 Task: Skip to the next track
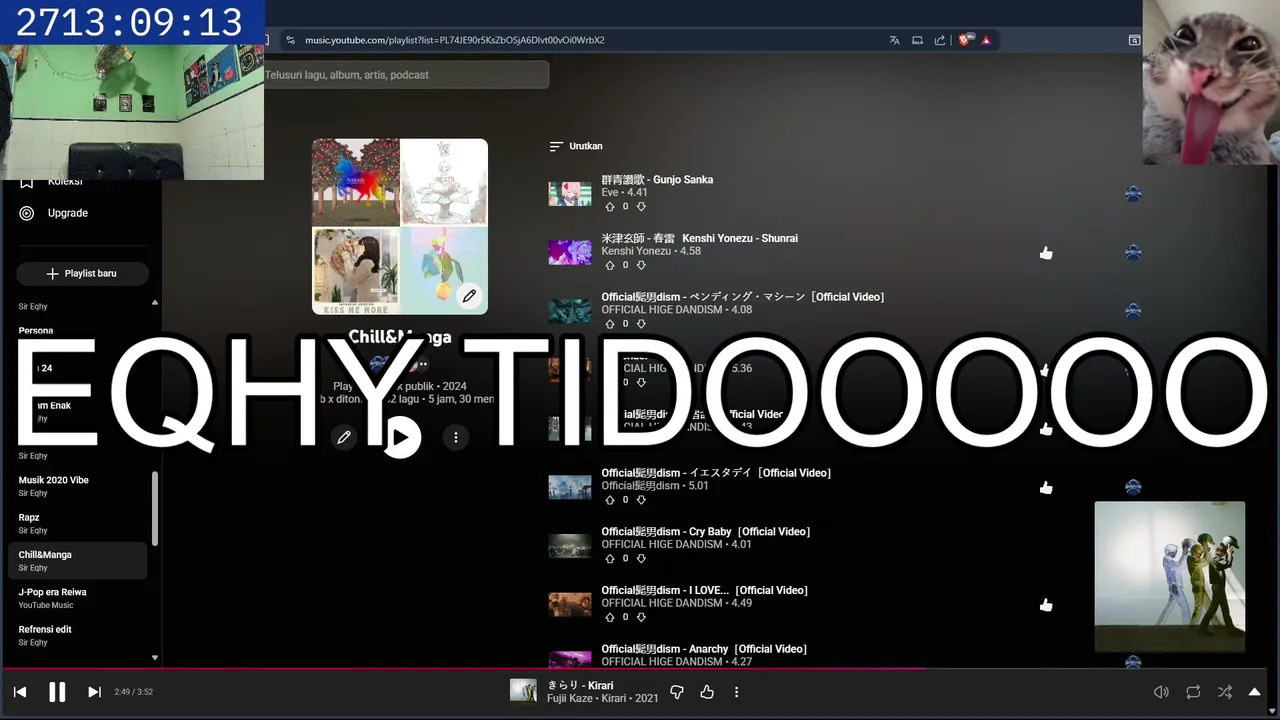coord(94,692)
